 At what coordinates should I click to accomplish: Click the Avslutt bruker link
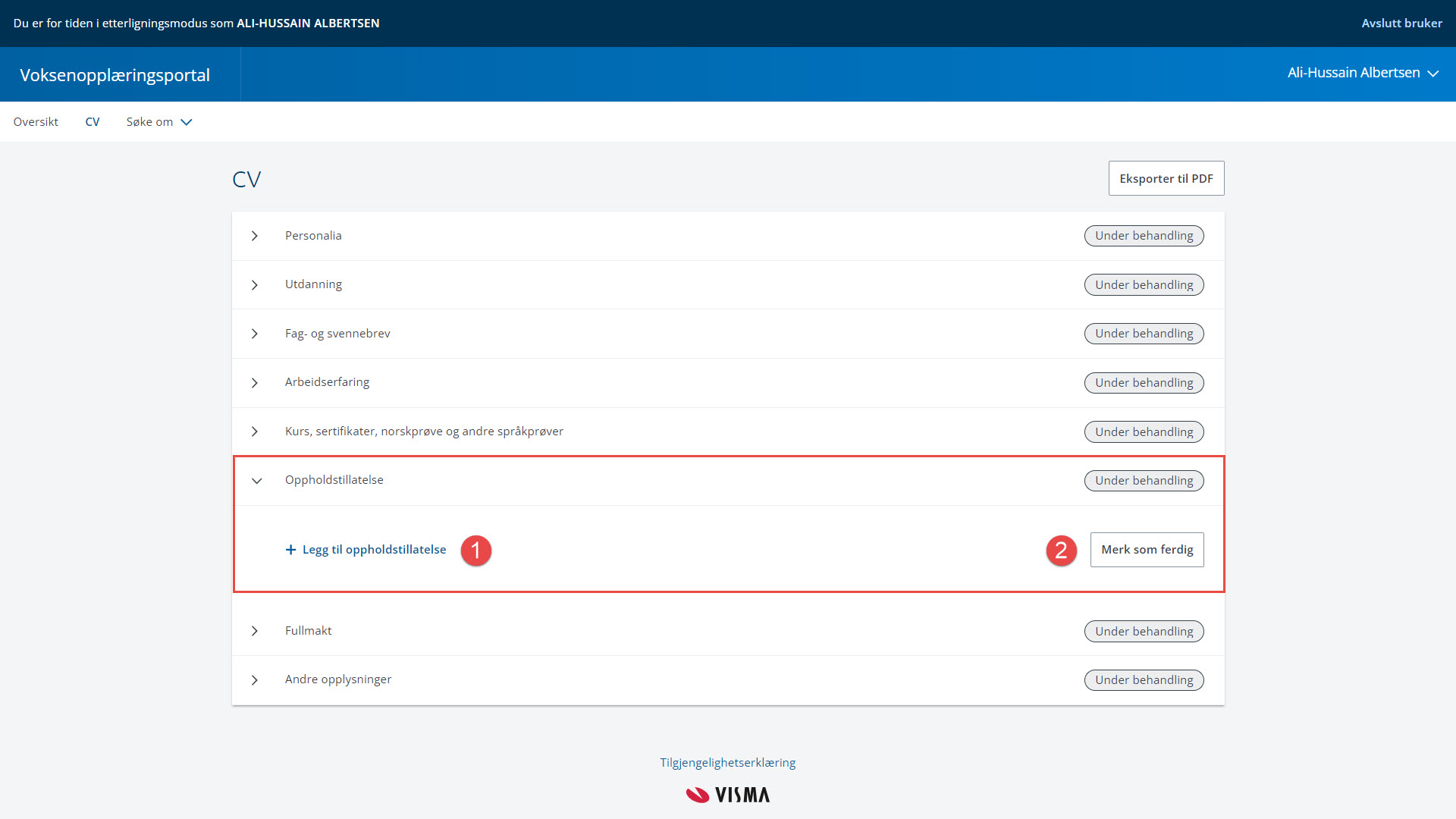(x=1401, y=24)
